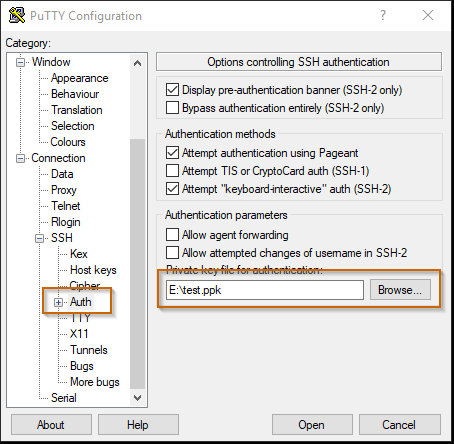Close the PuTTY Configuration window

(428, 15)
